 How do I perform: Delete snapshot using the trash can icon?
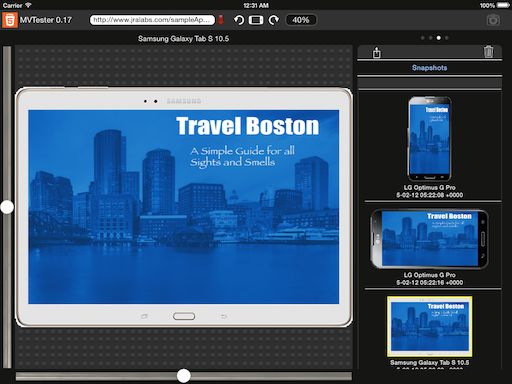[489, 52]
